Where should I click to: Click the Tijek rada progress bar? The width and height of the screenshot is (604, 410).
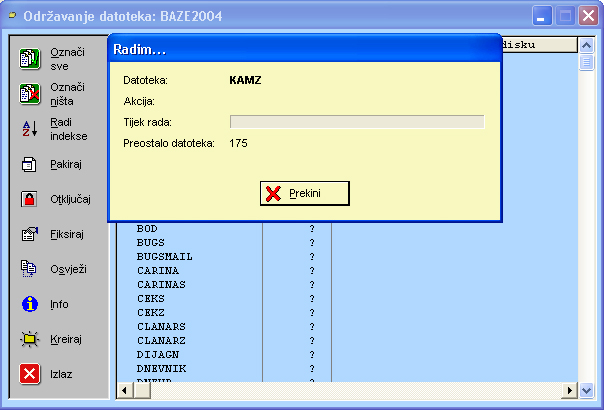tap(356, 122)
